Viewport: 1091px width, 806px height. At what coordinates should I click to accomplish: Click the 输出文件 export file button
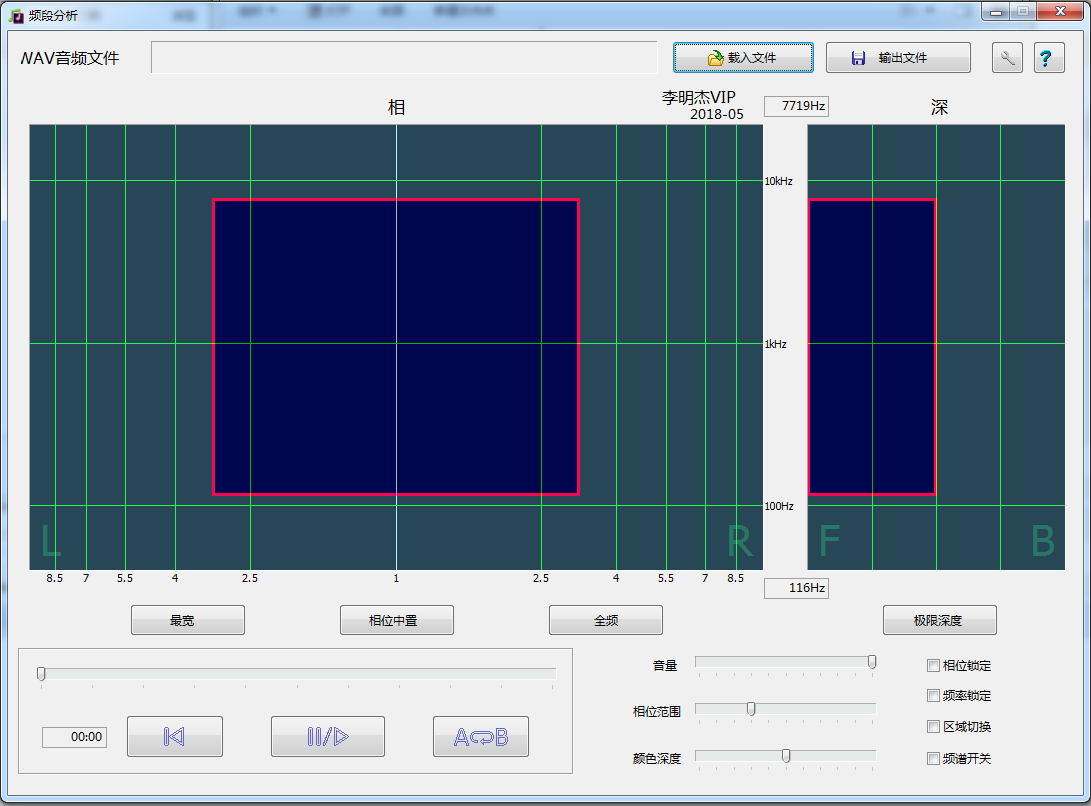click(898, 58)
